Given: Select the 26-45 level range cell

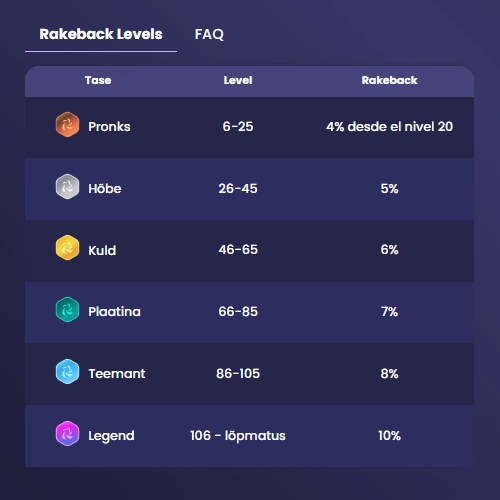Looking at the screenshot, I should 238,189.
